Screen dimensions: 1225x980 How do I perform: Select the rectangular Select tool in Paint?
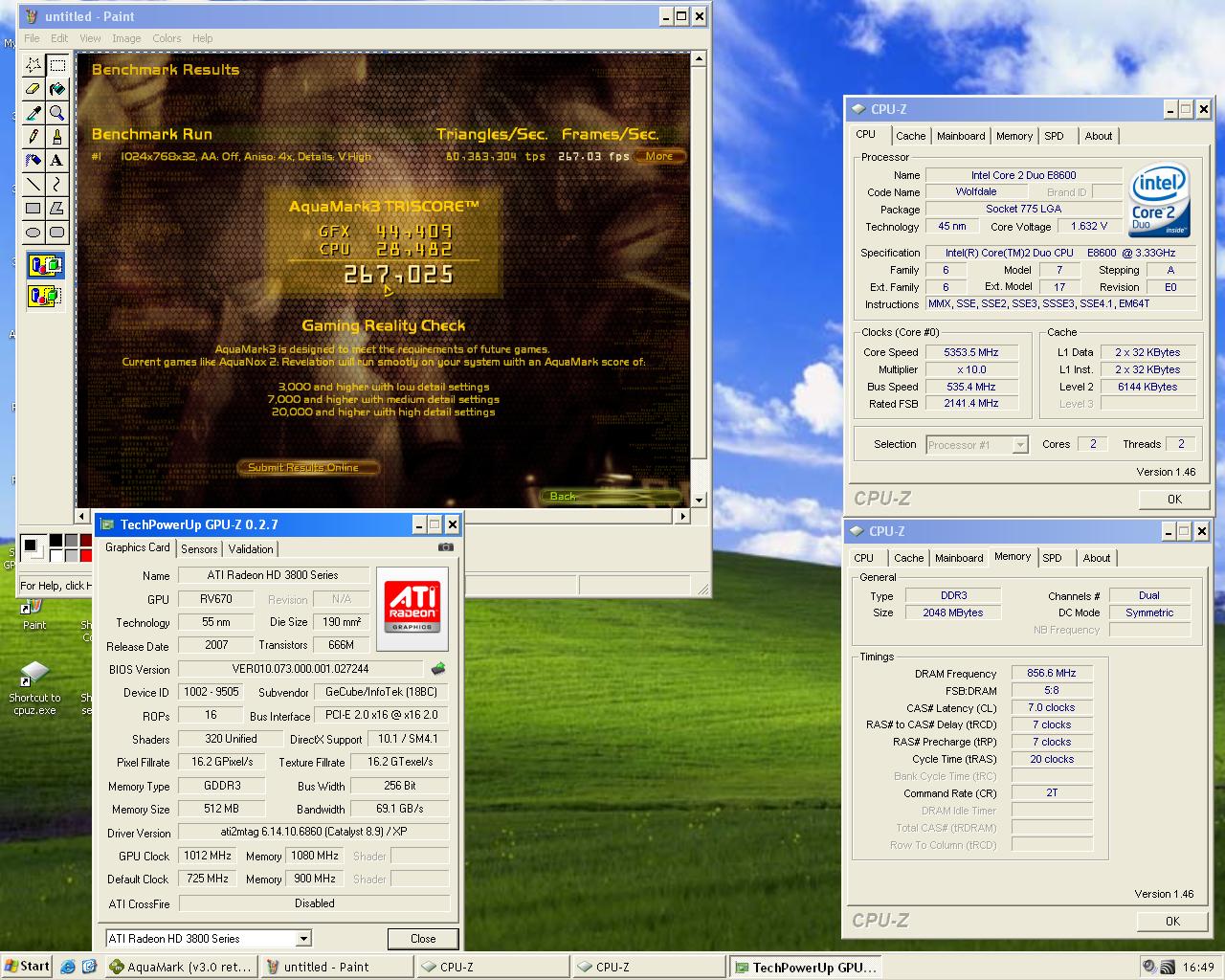57,65
